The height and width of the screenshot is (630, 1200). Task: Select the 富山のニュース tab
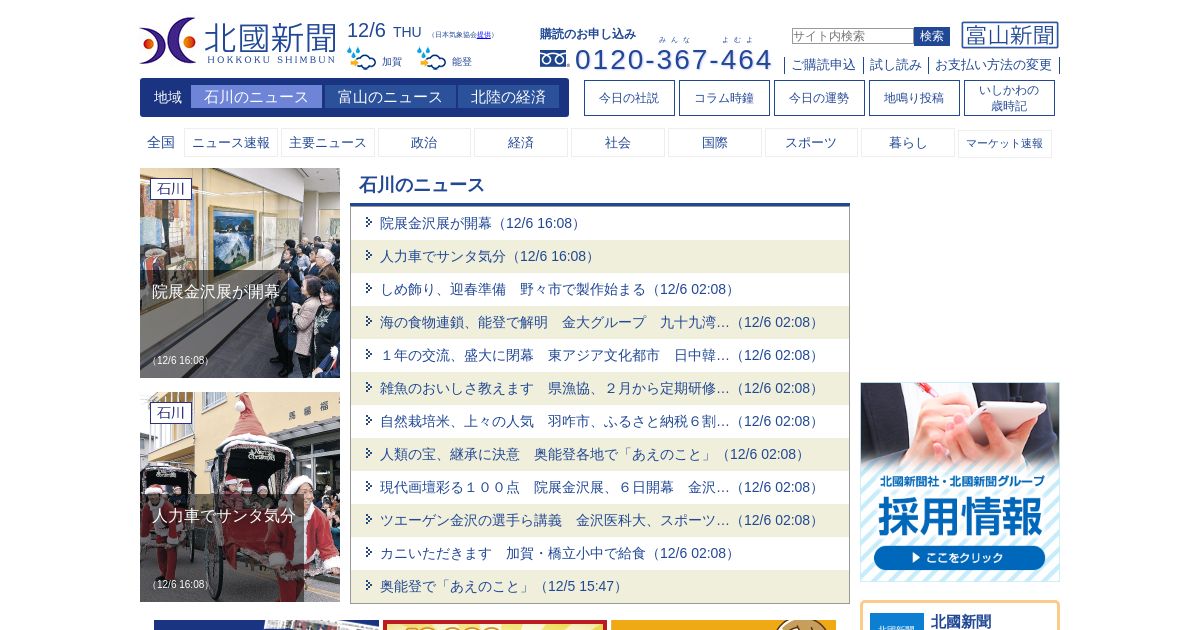tap(390, 97)
